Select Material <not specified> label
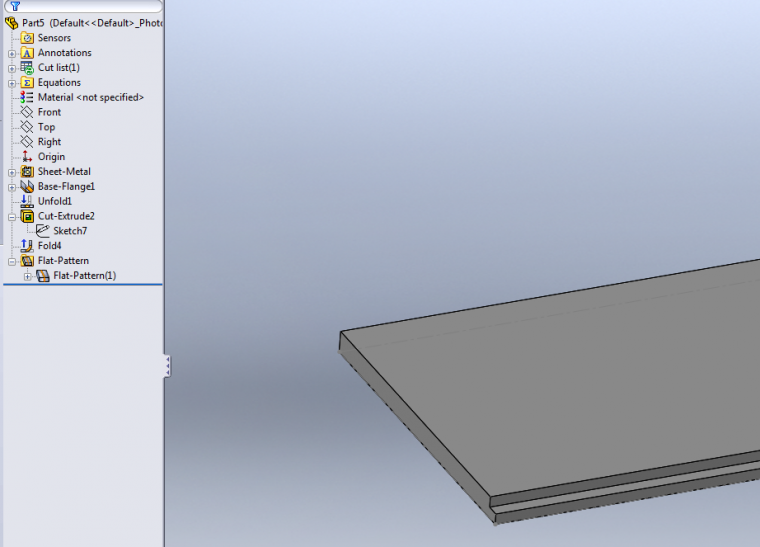The height and width of the screenshot is (547, 760). point(91,97)
